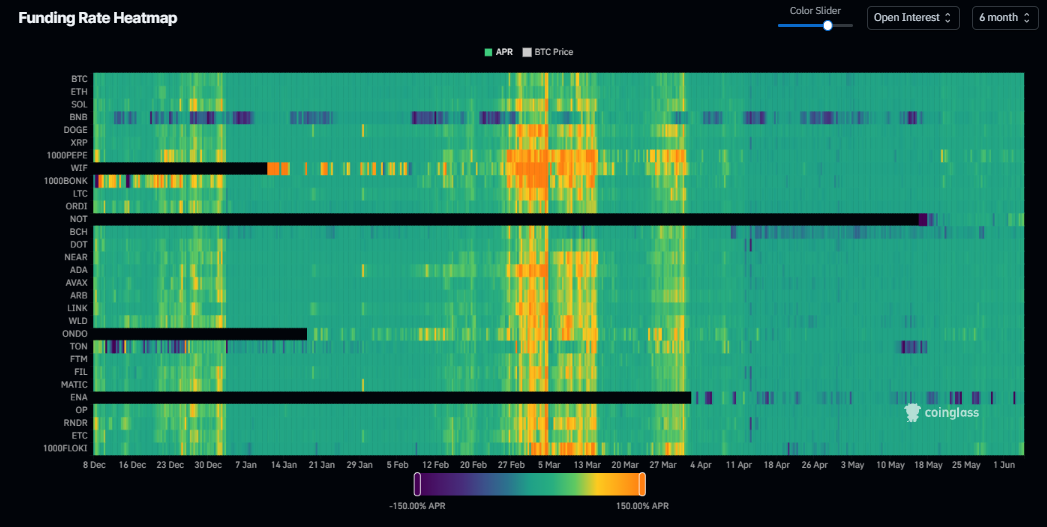Image resolution: width=1047 pixels, height=527 pixels.
Task: Click the MATIC row label
Action: coord(75,385)
